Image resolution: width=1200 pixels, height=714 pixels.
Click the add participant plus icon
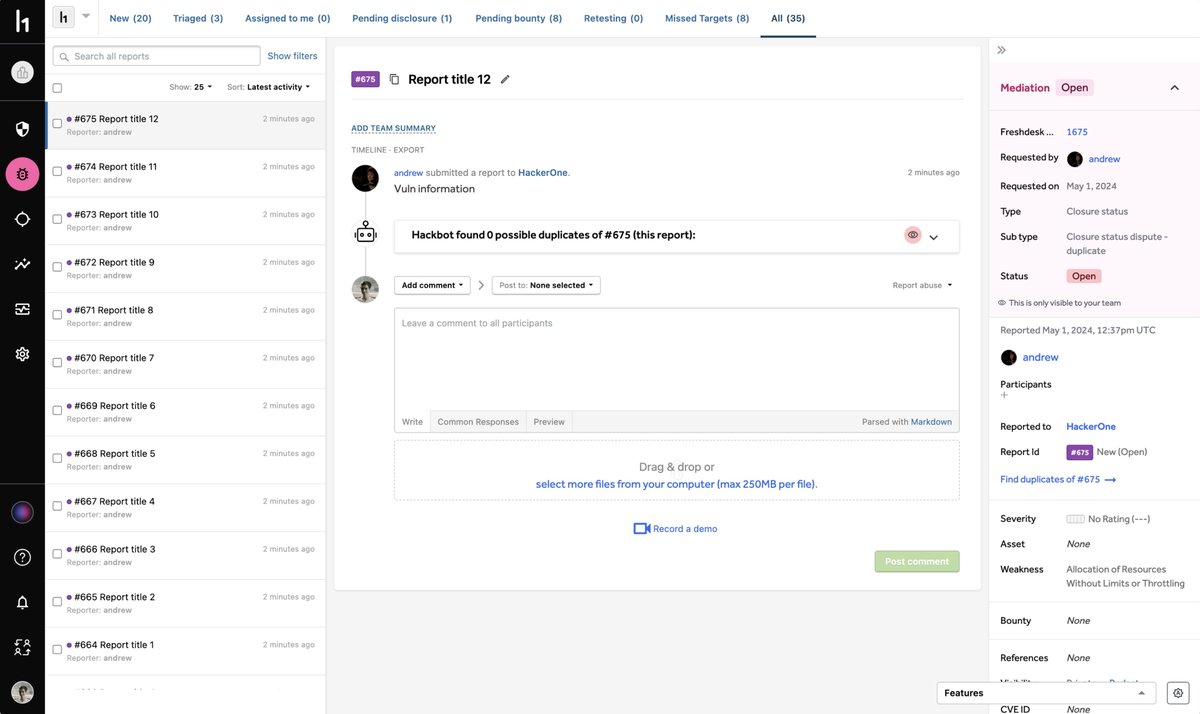pos(1005,395)
